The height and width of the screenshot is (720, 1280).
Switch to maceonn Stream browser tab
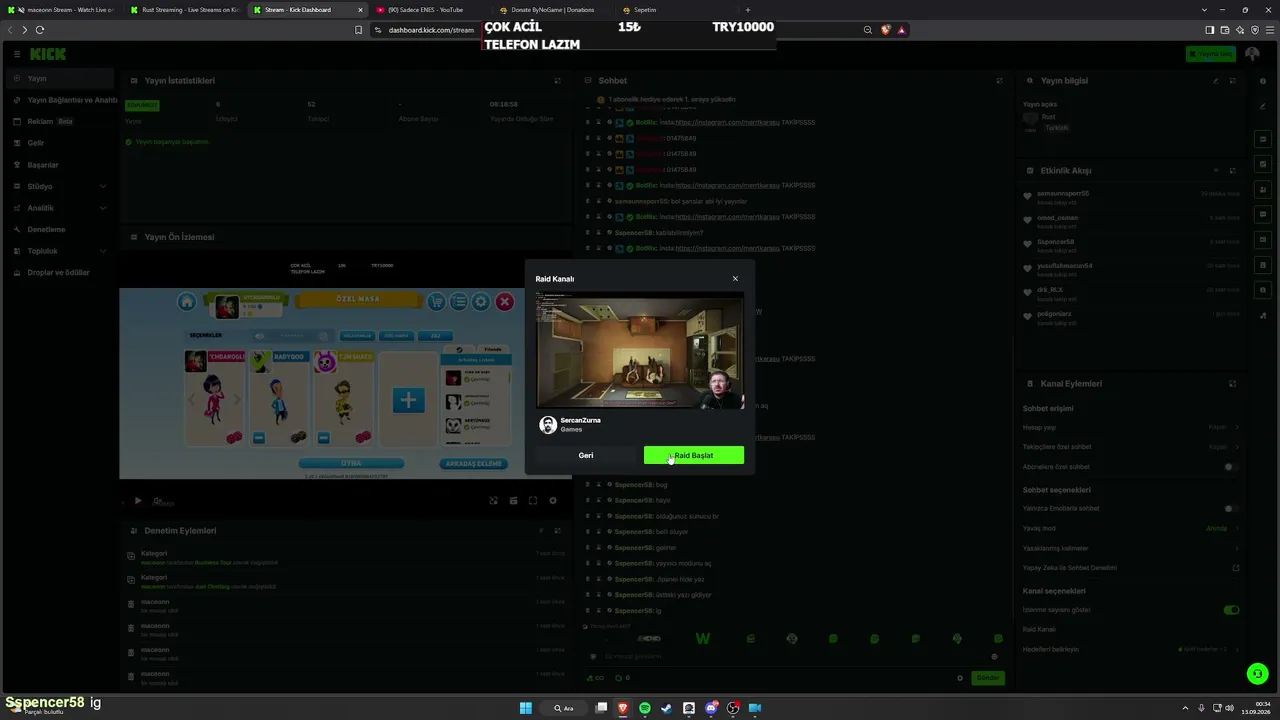point(64,10)
